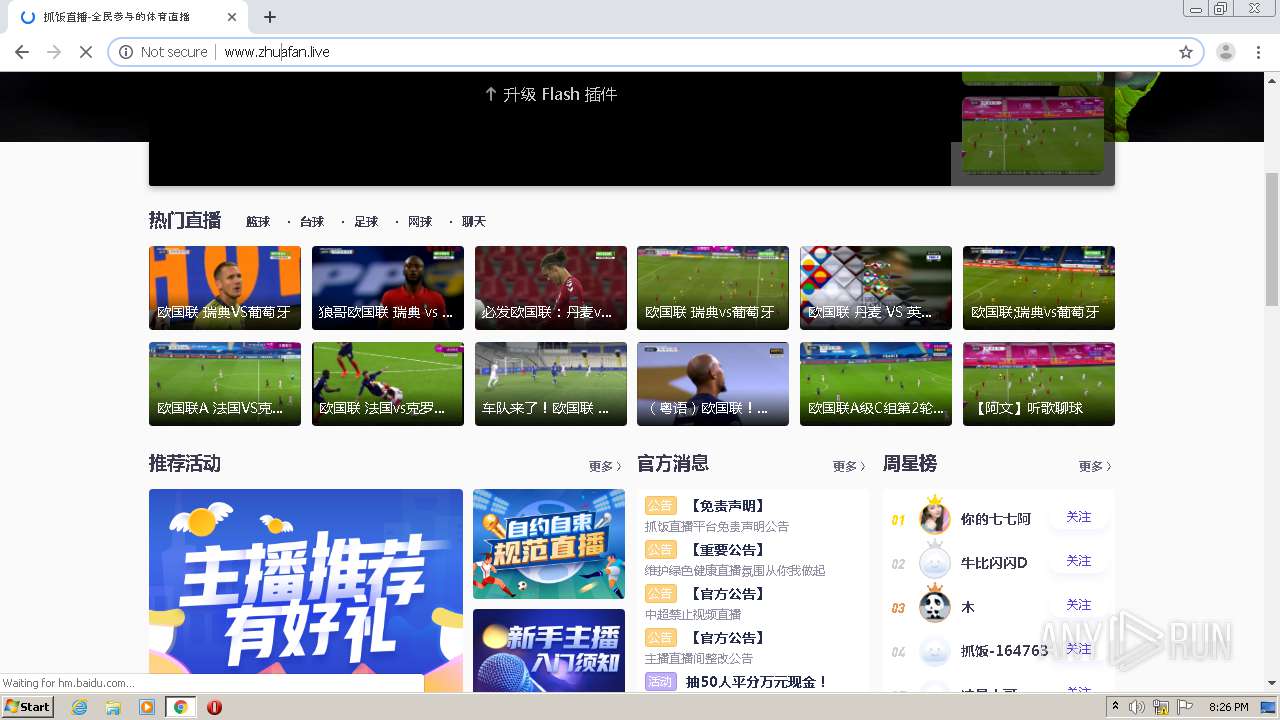Click the system tray volume icon
Viewport: 1280px width, 720px height.
[x=1137, y=707]
